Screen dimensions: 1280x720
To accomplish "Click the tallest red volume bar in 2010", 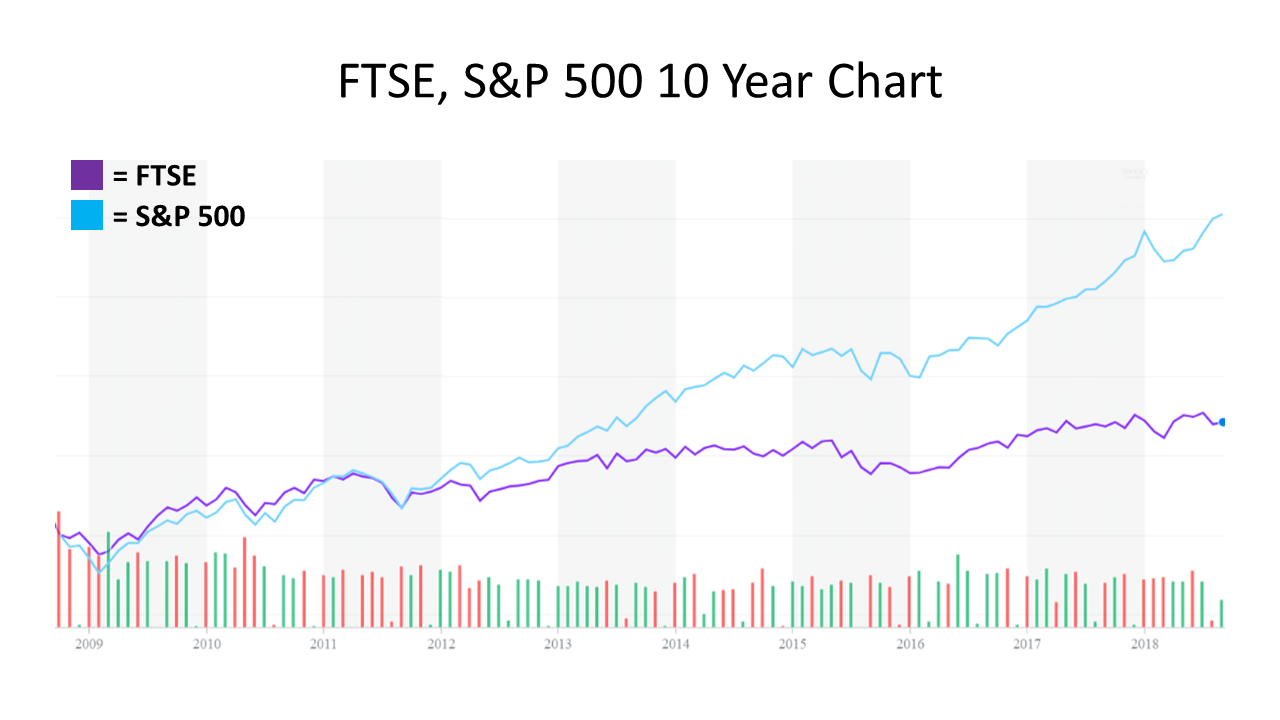I will (x=245, y=582).
